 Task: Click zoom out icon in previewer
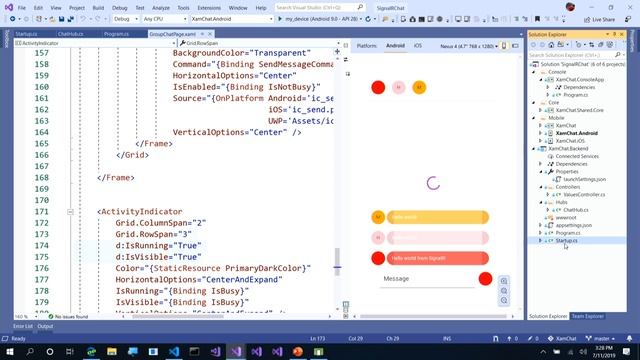click(504, 291)
